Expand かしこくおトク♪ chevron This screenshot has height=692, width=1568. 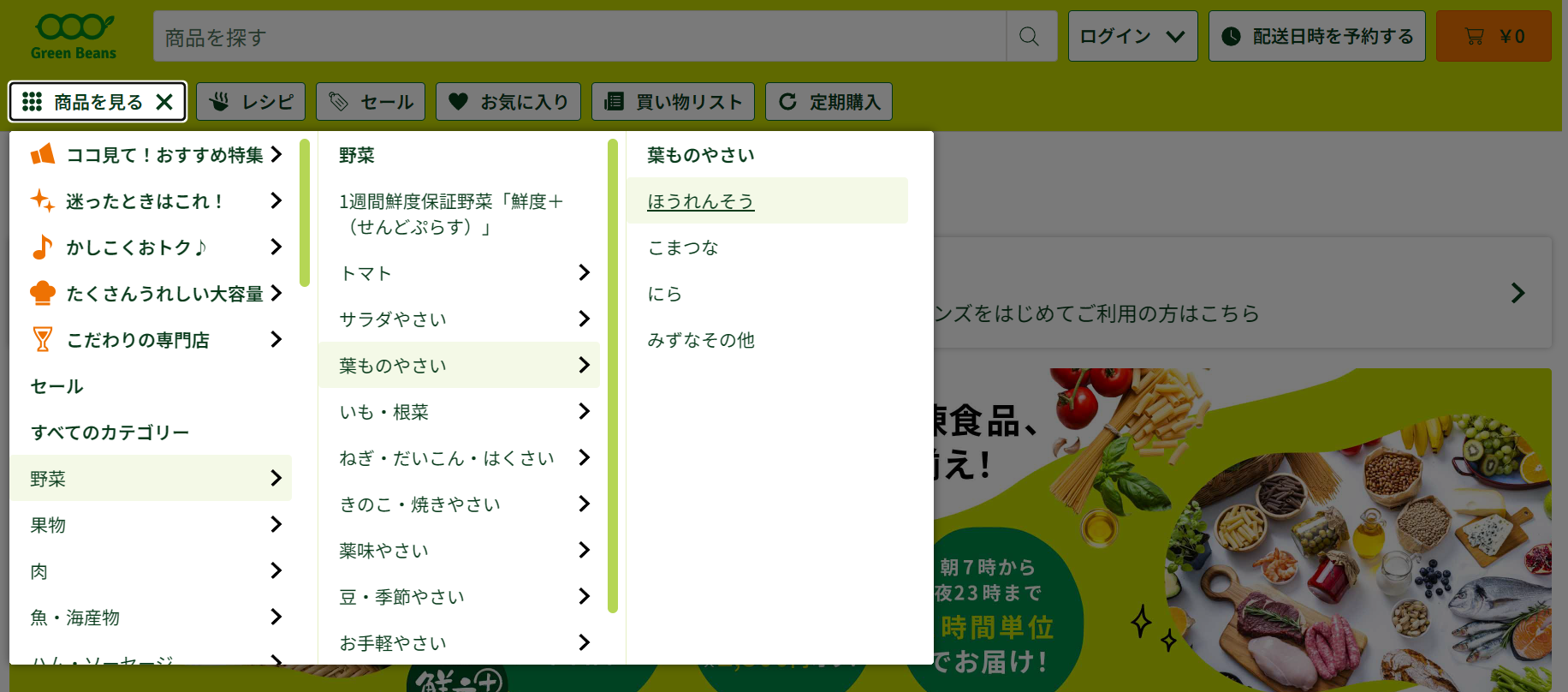[276, 247]
